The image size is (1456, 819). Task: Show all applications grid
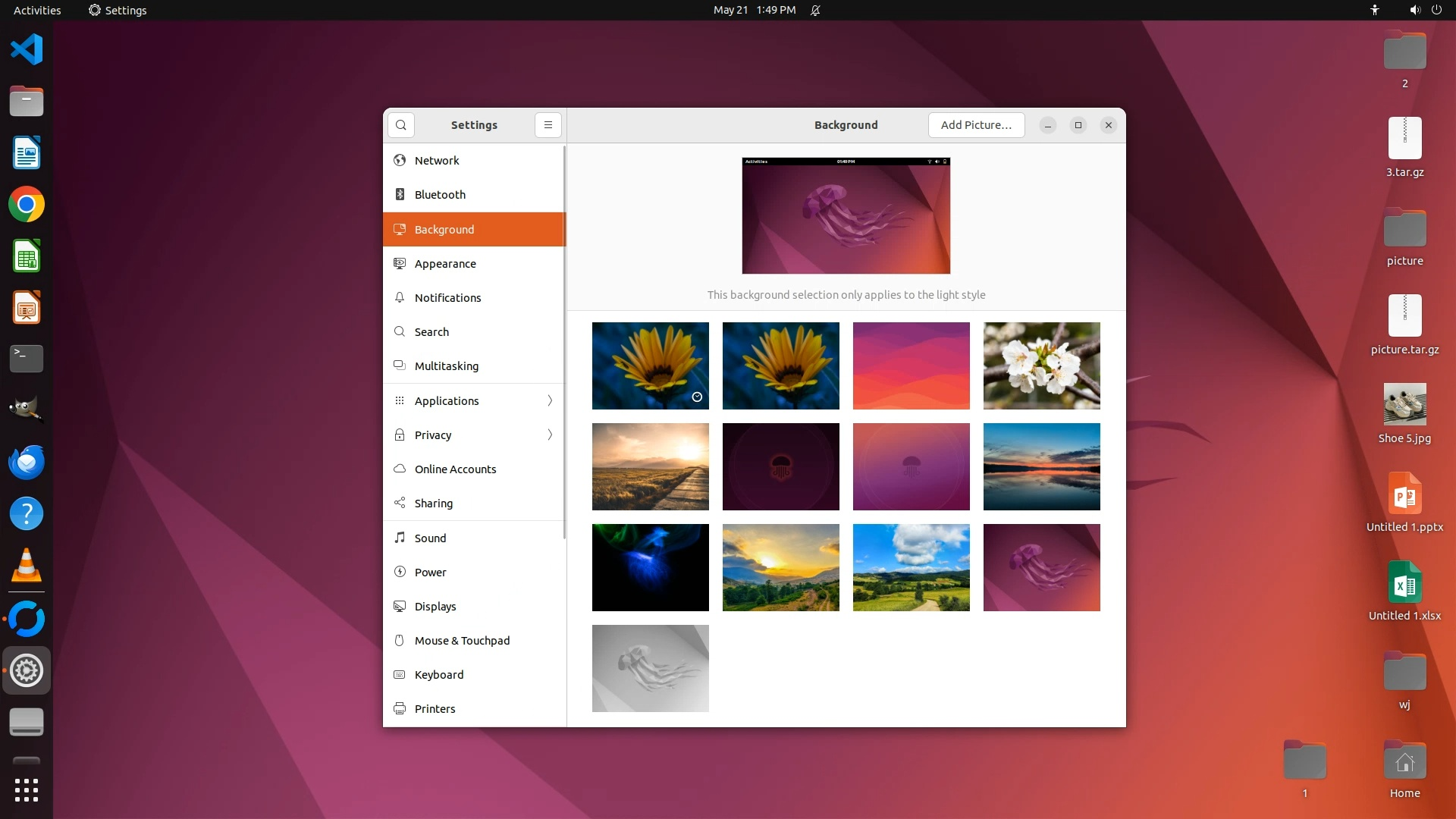tap(27, 790)
